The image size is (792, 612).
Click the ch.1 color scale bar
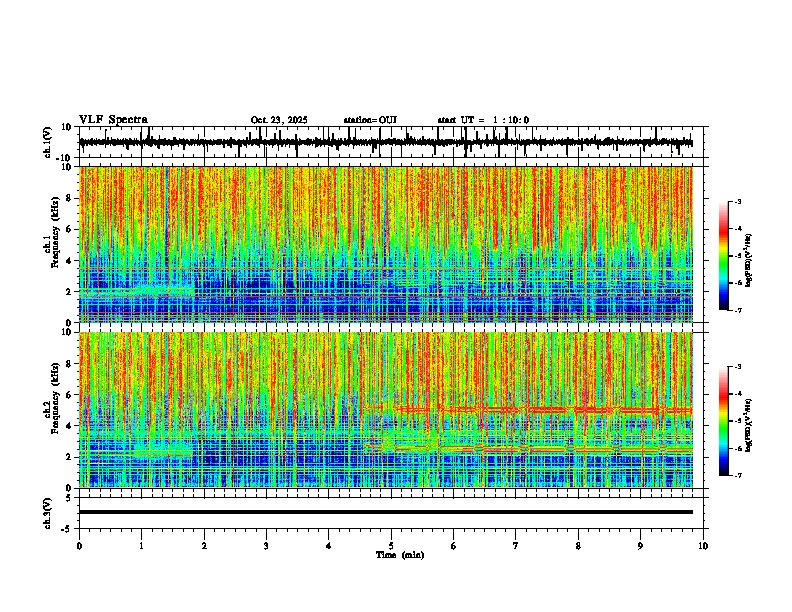pos(724,256)
